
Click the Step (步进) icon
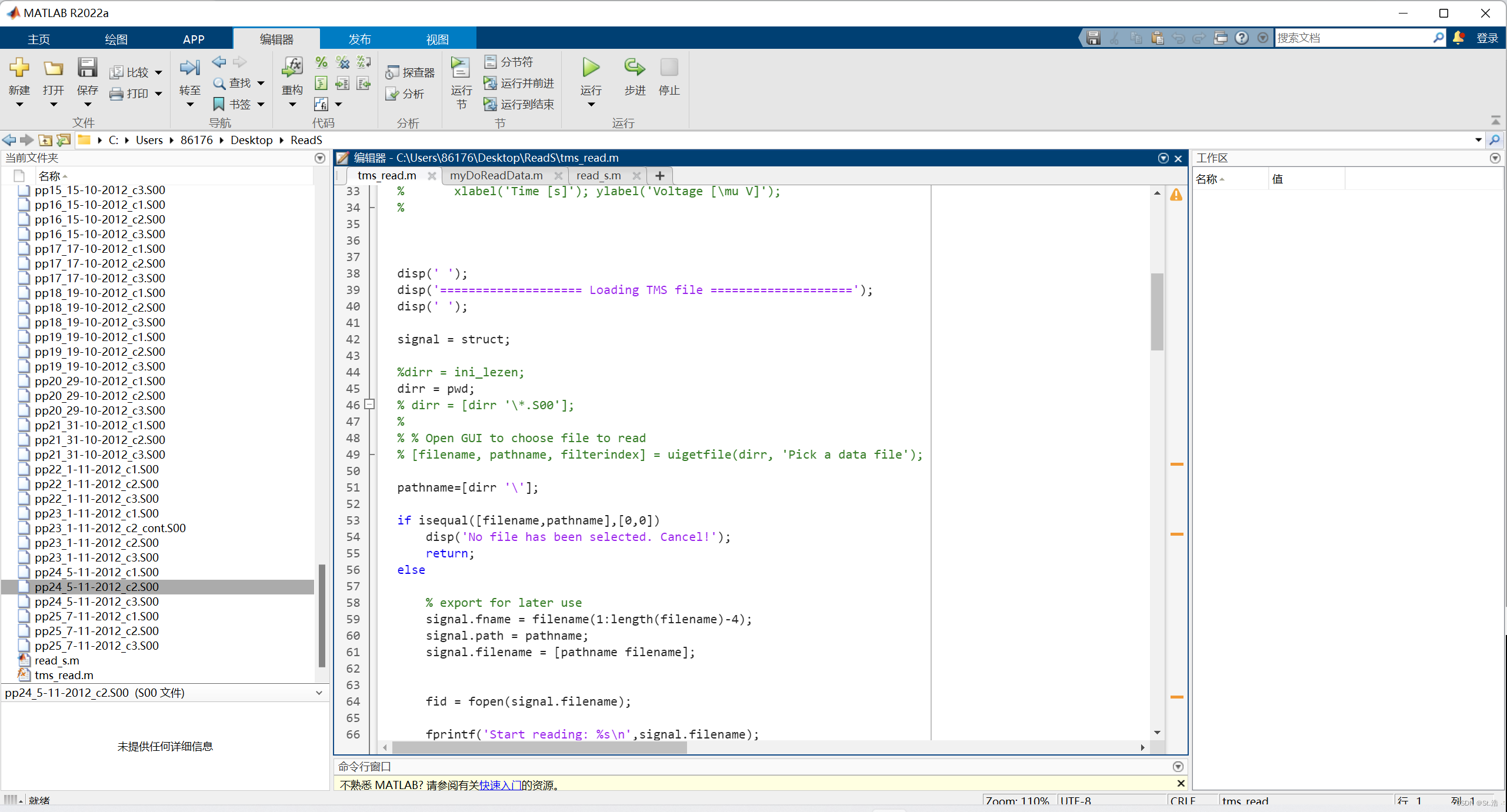pos(634,68)
